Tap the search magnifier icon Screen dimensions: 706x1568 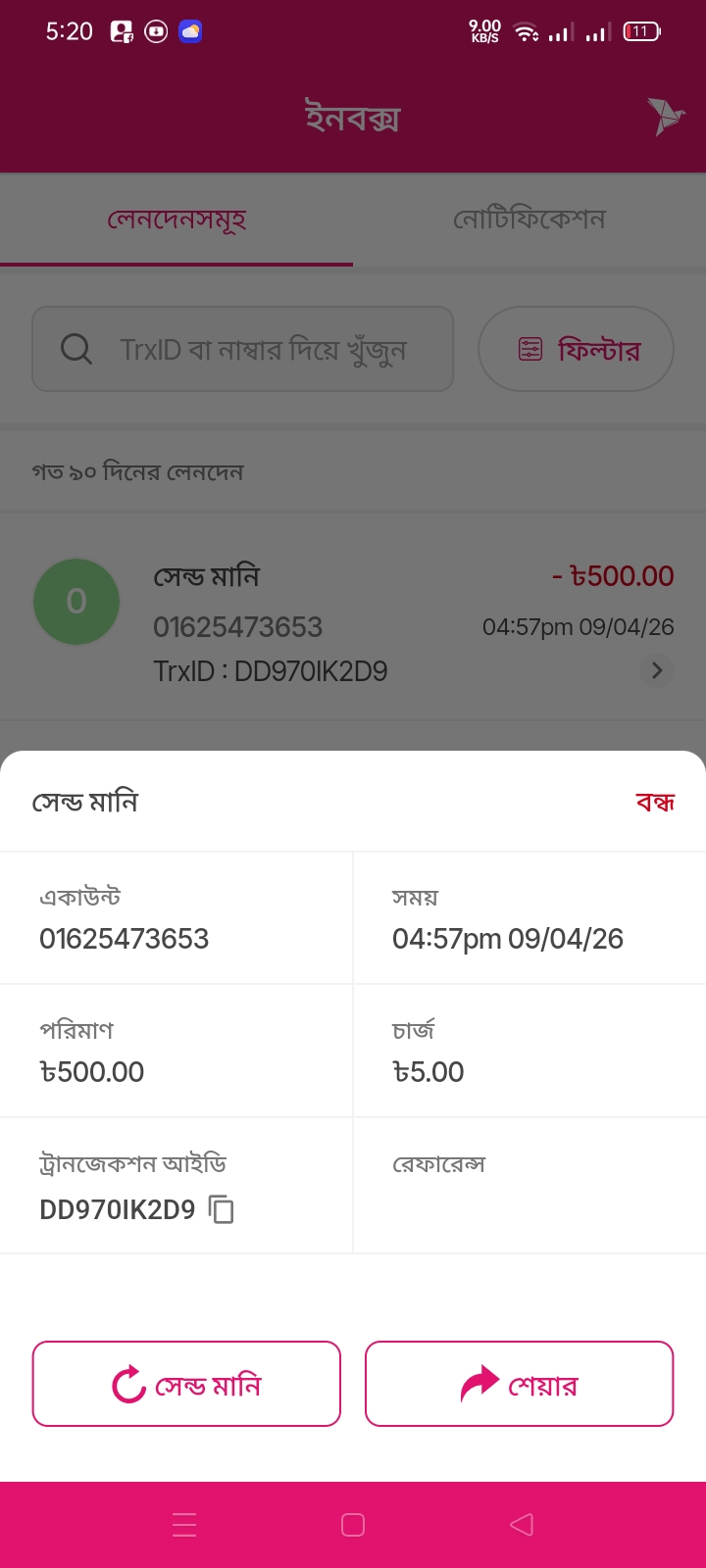(x=76, y=349)
